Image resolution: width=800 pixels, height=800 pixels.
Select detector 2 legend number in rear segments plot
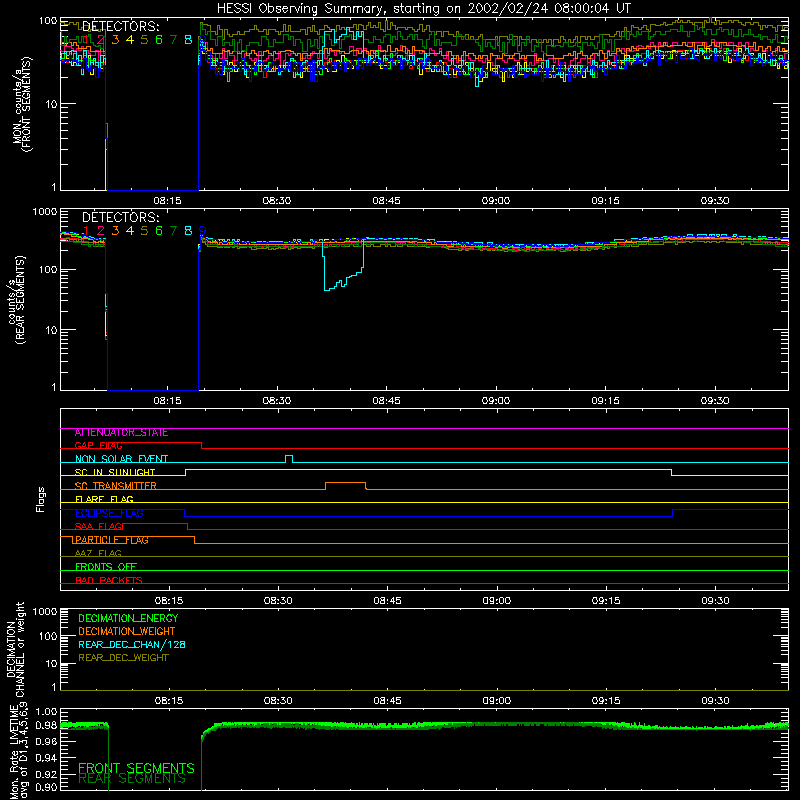point(101,231)
